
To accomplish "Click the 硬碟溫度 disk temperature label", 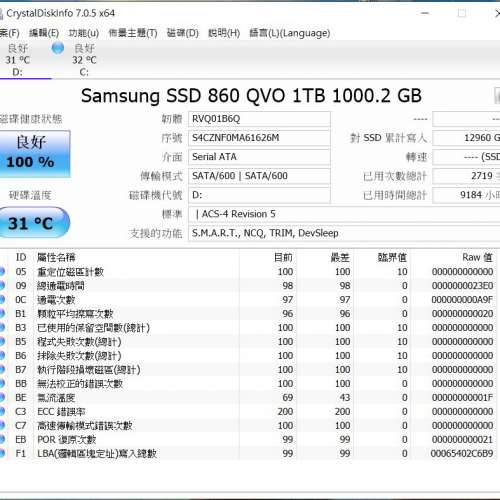I will [x=30, y=195].
